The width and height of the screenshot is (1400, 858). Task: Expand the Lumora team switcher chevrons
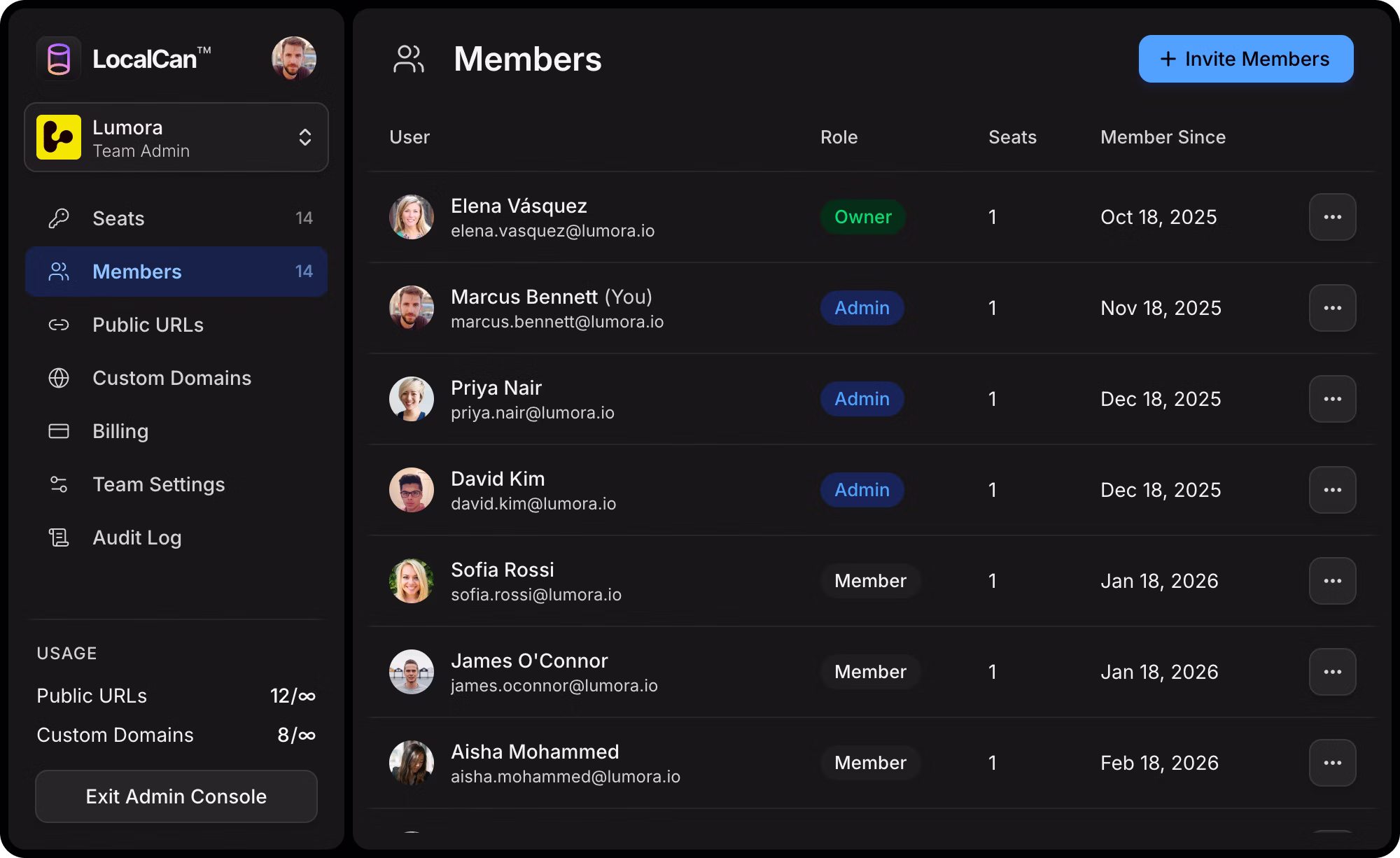tap(305, 137)
